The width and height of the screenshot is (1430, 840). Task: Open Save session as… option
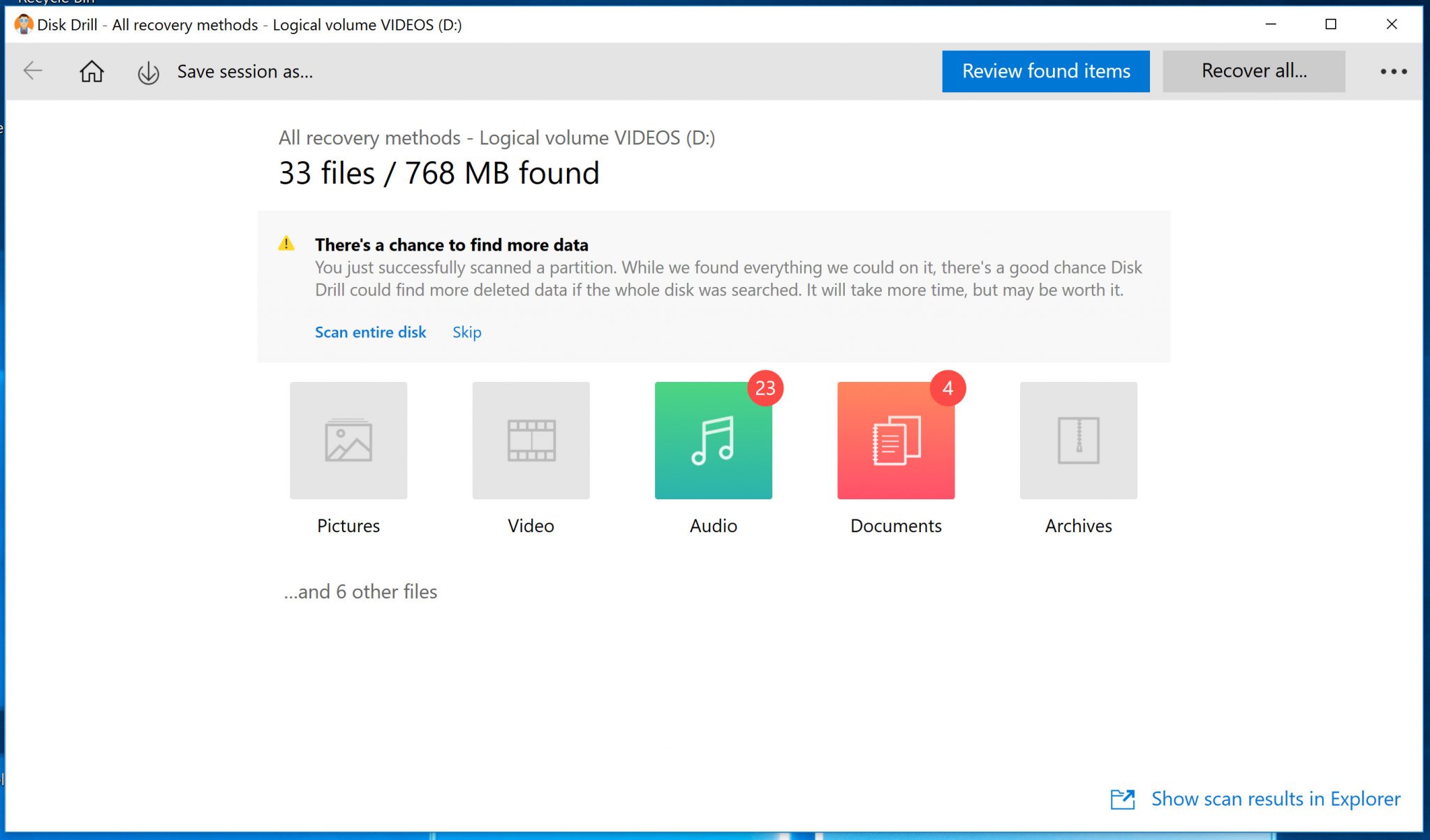point(244,71)
